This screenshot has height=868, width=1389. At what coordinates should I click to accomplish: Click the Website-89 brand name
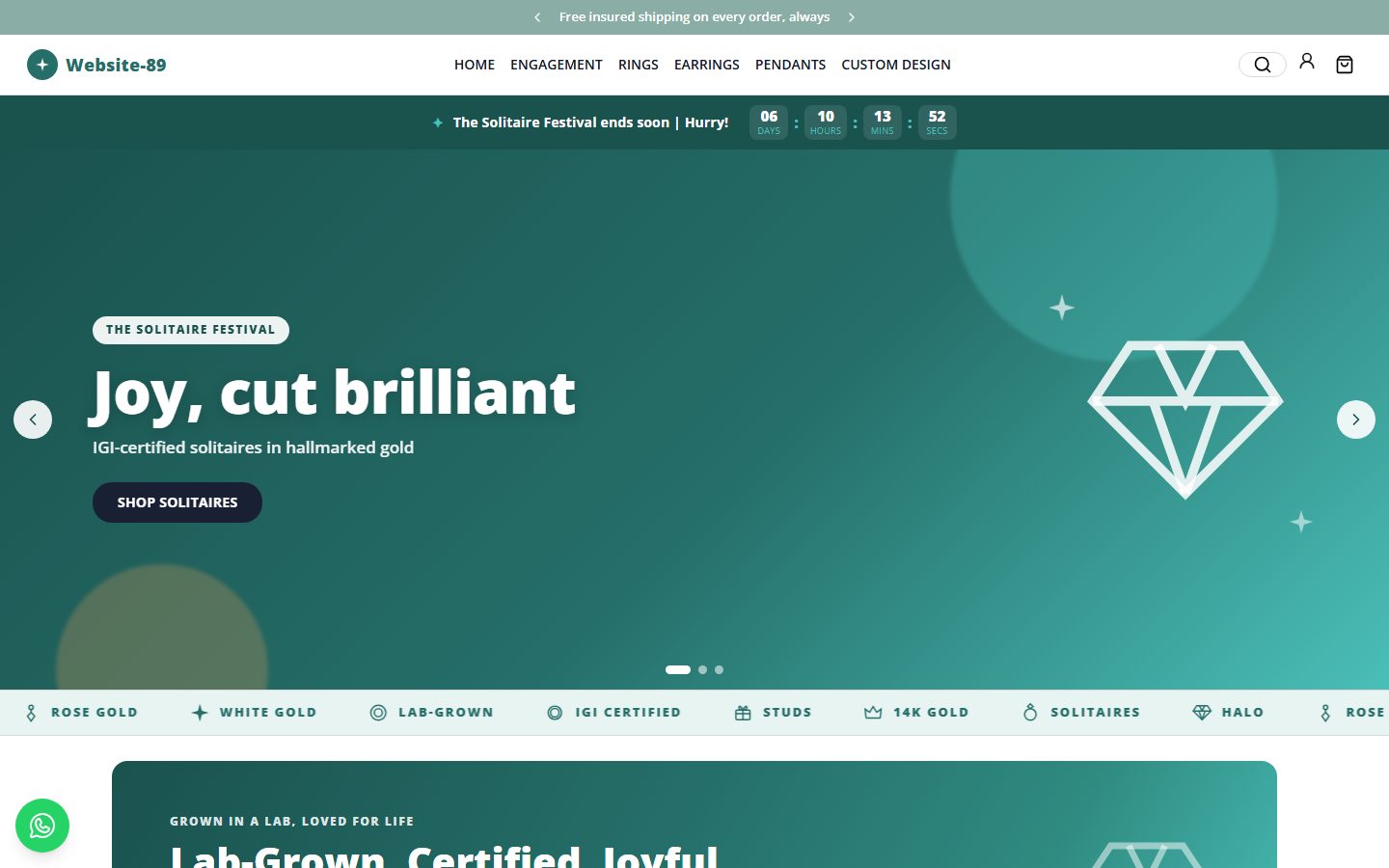[116, 65]
